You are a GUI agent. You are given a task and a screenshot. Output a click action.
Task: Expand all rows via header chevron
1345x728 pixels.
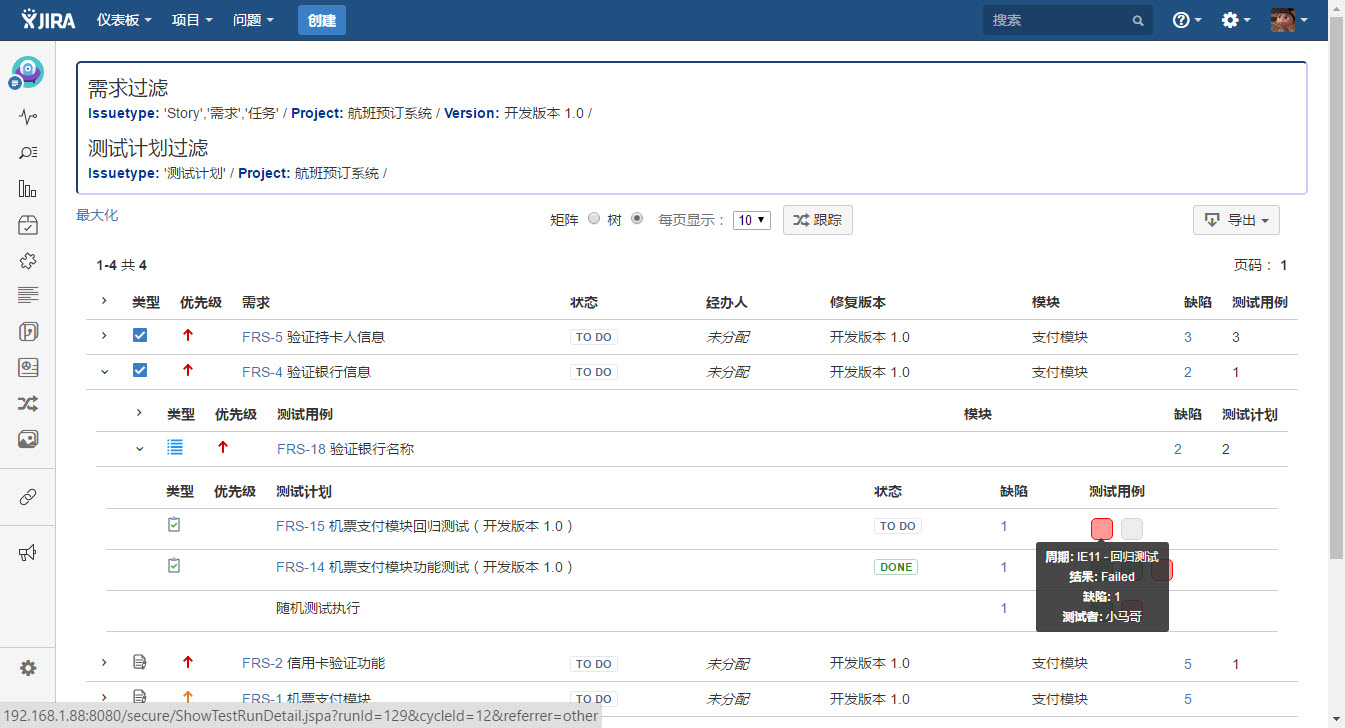coord(103,301)
